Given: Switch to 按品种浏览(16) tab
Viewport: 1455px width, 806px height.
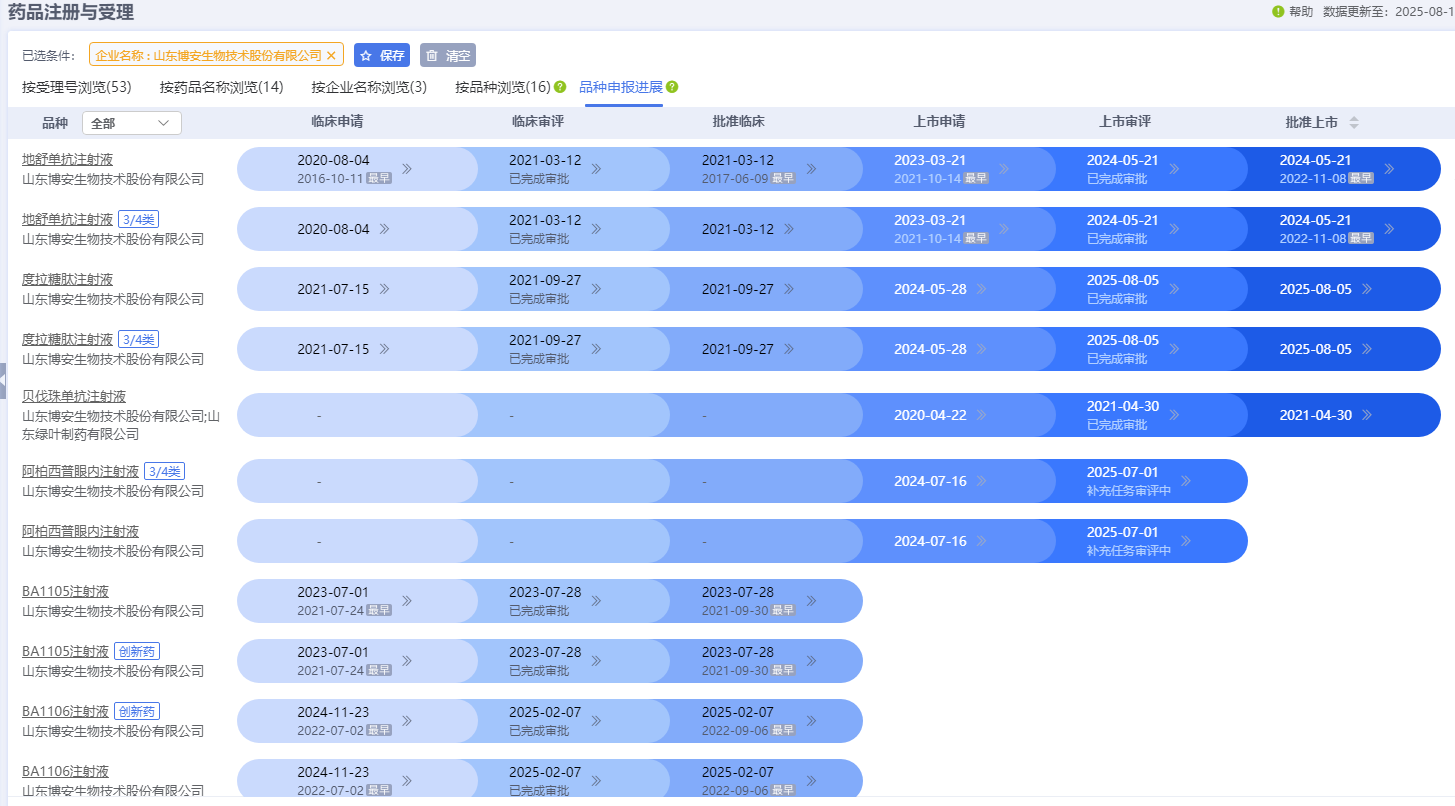Looking at the screenshot, I should [x=503, y=87].
